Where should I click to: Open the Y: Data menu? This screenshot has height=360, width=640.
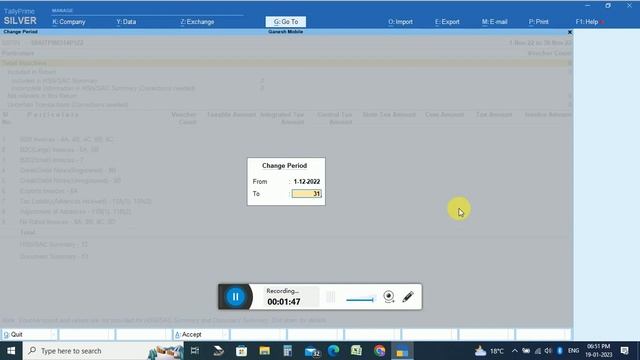click(126, 22)
